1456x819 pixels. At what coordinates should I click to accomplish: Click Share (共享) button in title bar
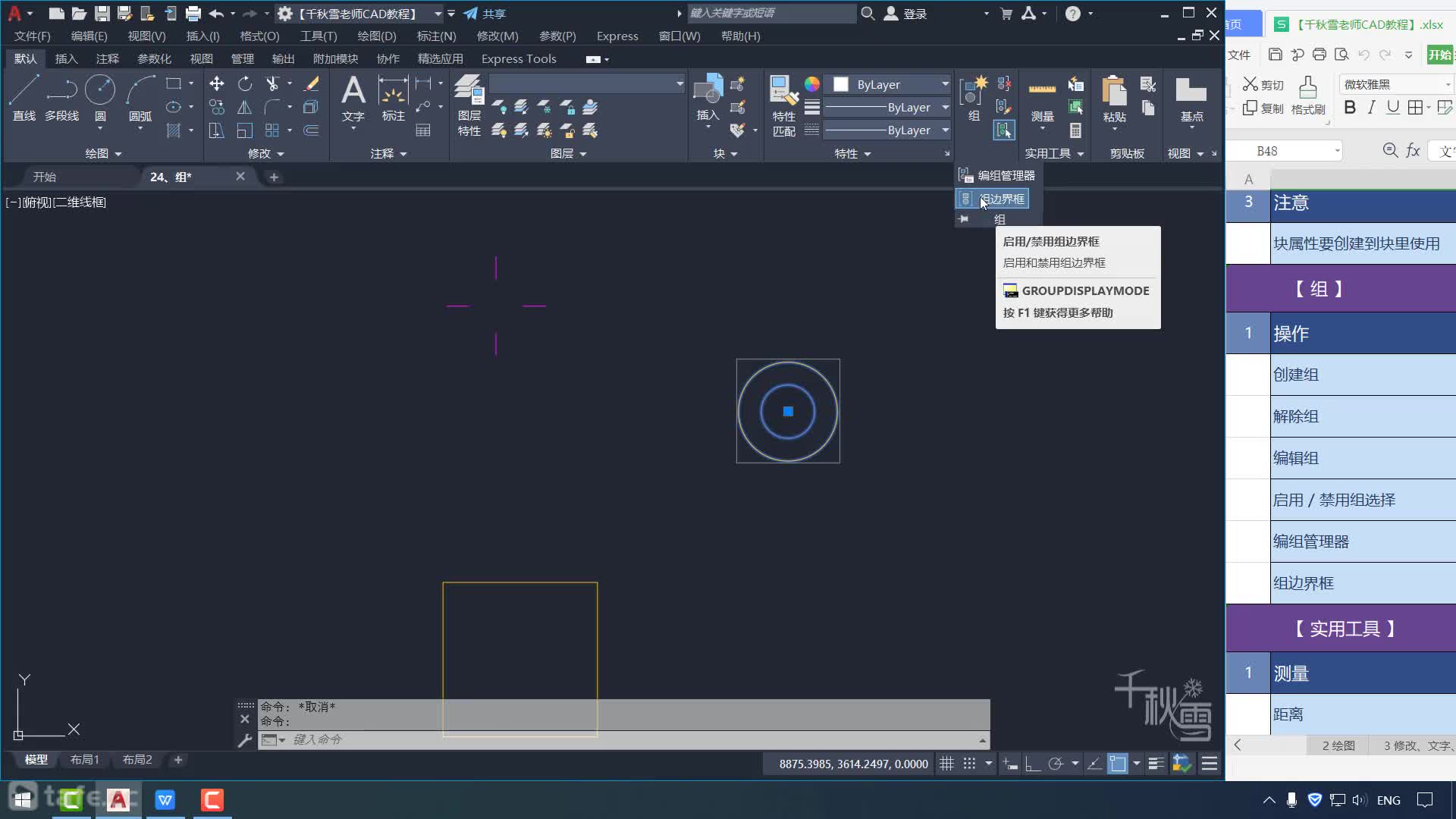tap(485, 14)
